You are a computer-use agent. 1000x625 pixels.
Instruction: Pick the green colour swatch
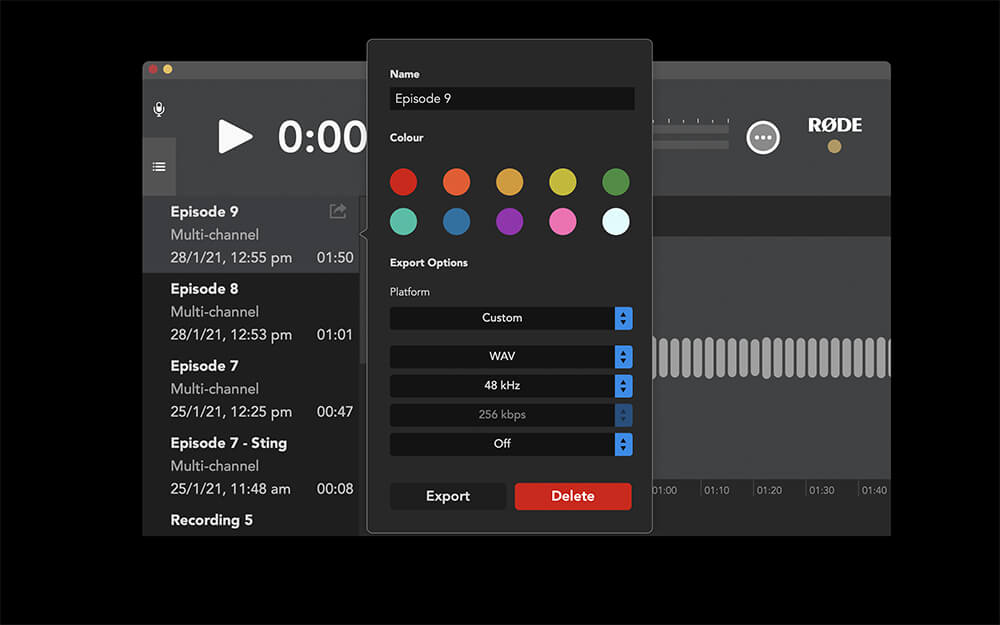615,181
